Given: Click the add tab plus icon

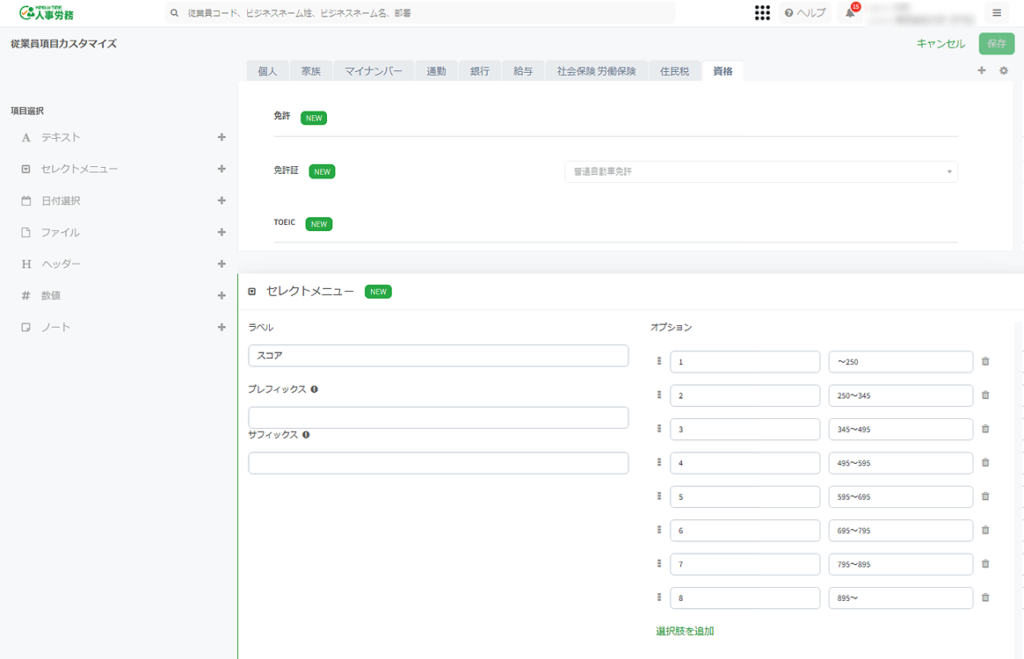Looking at the screenshot, I should coord(981,71).
